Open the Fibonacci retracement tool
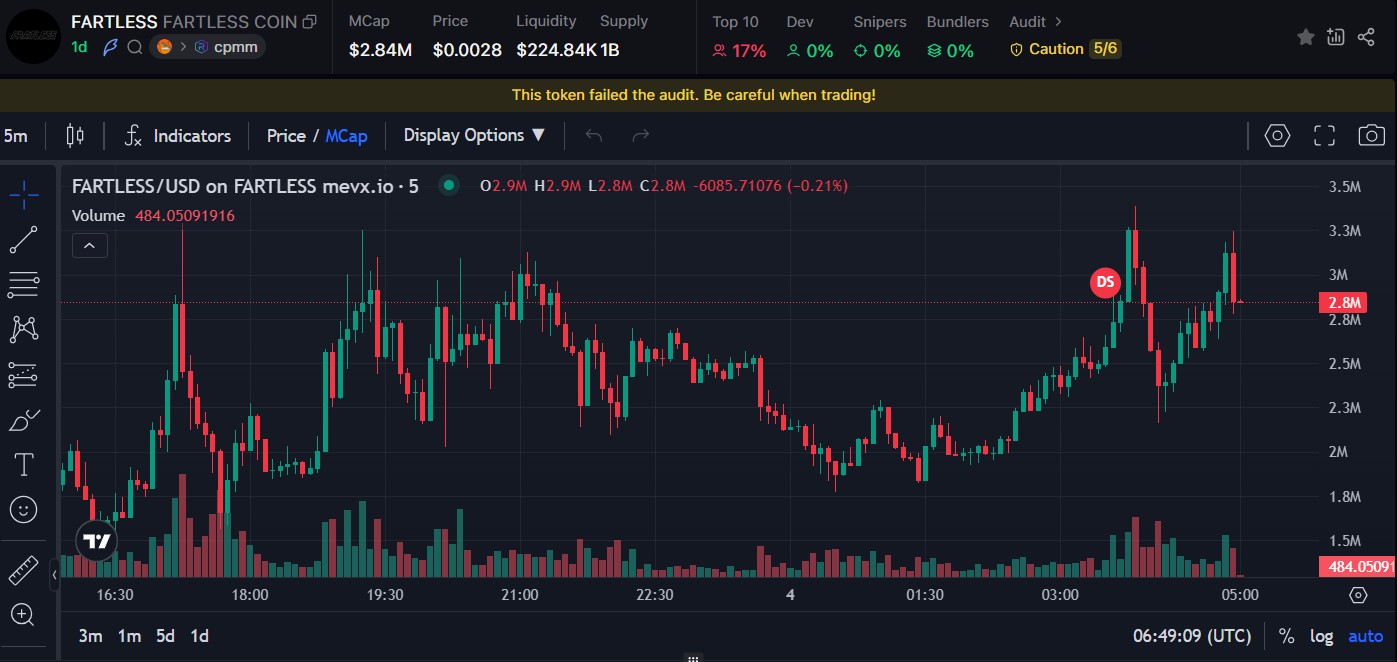1397x662 pixels. click(23, 285)
